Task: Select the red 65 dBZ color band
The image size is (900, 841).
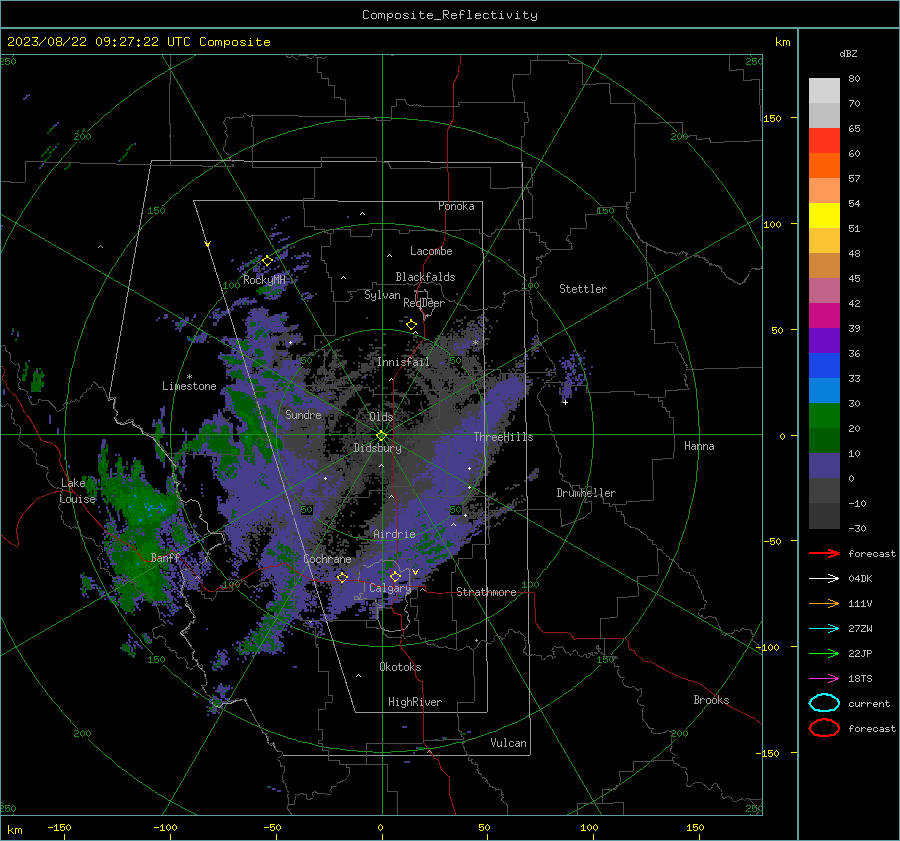Action: pyautogui.click(x=824, y=140)
